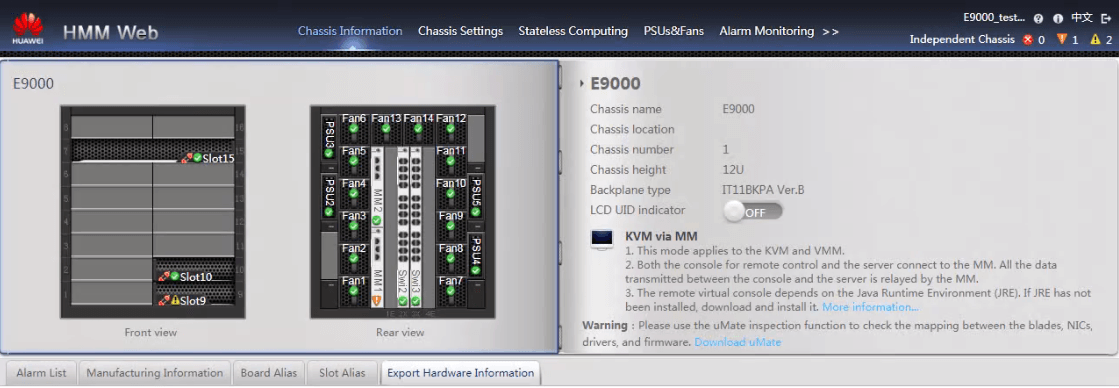
Task: Click the help question mark icon
Action: (1038, 19)
